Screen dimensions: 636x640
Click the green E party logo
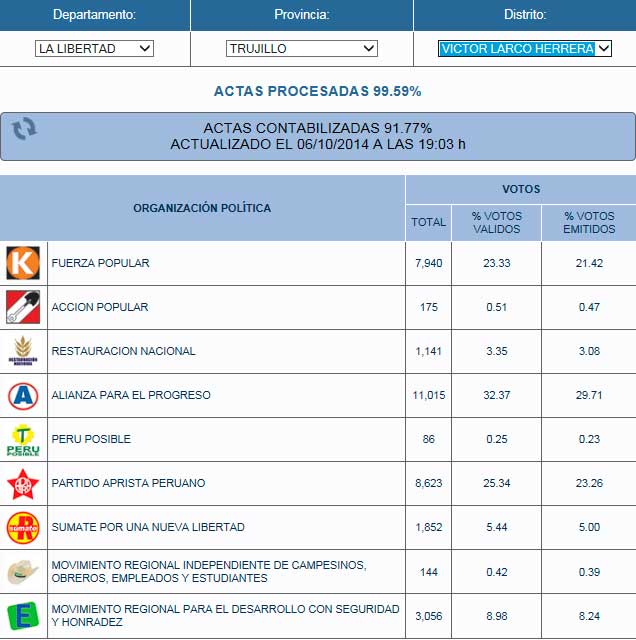pyautogui.click(x=22, y=614)
